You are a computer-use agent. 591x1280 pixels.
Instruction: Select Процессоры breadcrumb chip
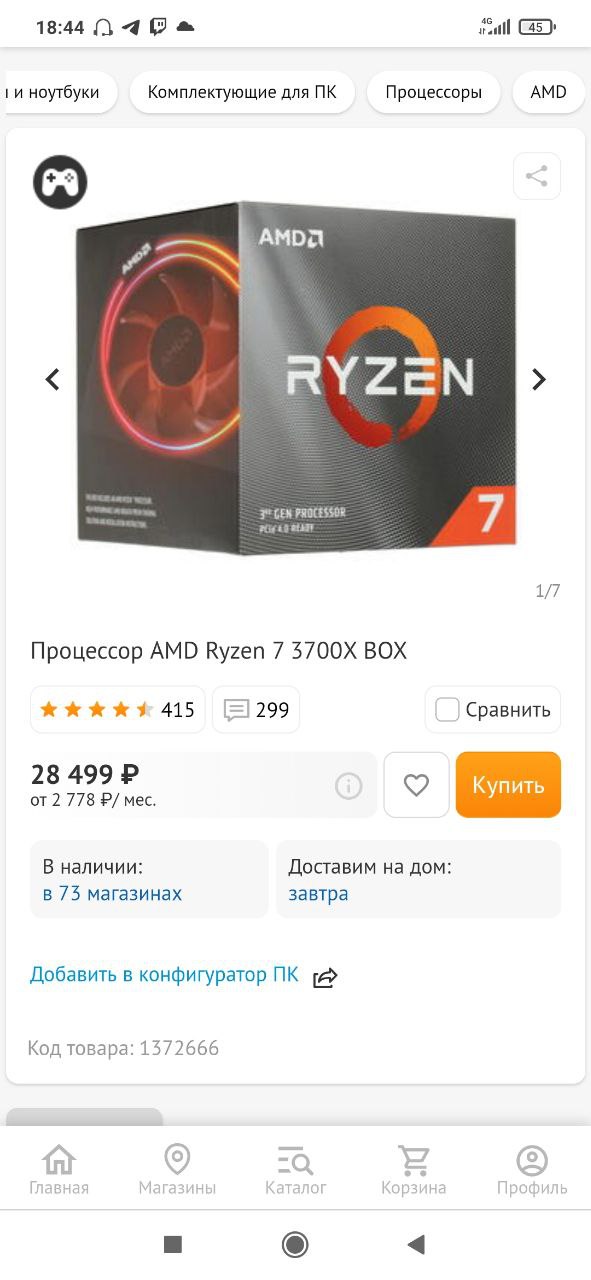[434, 93]
